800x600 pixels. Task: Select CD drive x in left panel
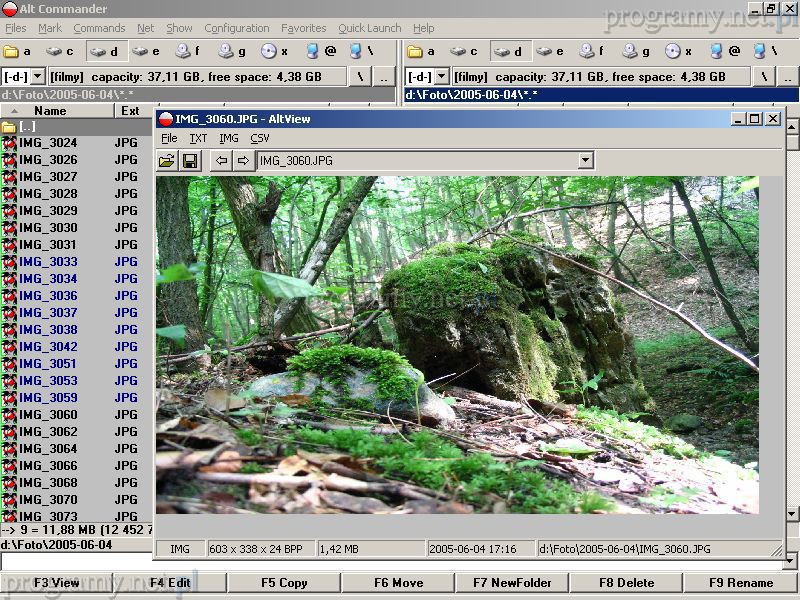click(275, 51)
